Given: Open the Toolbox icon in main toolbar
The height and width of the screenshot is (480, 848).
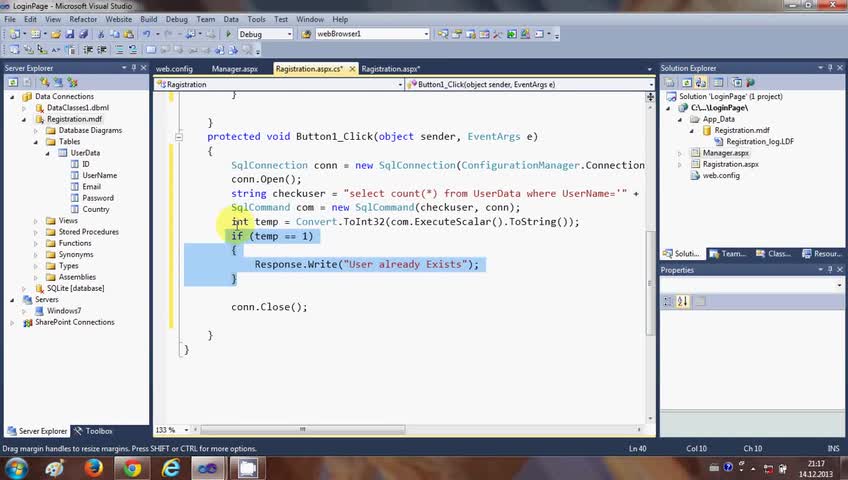Looking at the screenshot, I should [498, 34].
